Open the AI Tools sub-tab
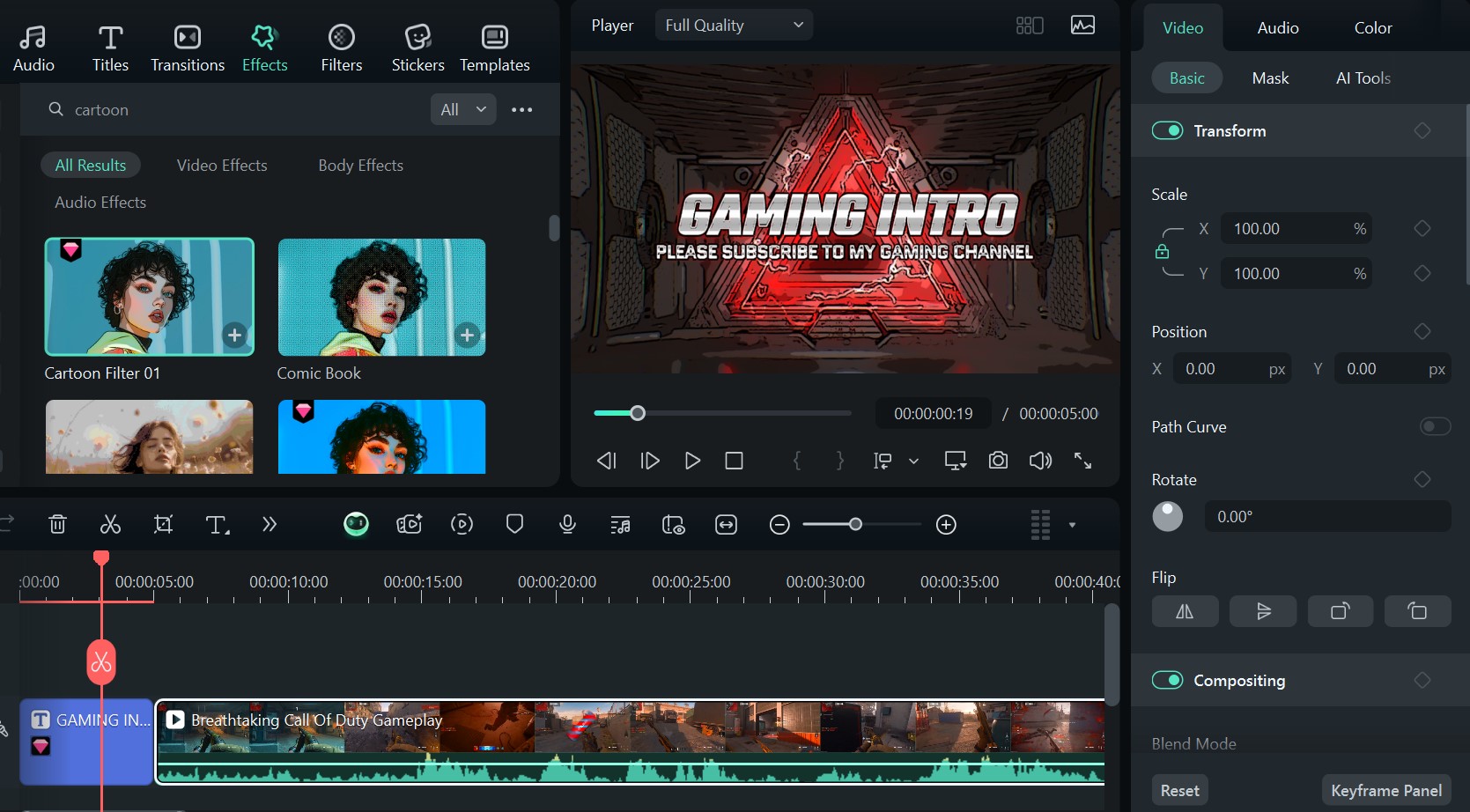 click(x=1363, y=78)
